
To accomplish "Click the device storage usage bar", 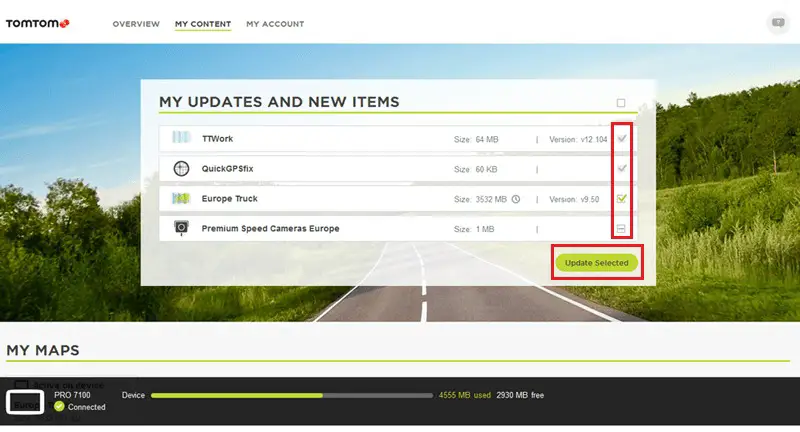I will pos(292,395).
